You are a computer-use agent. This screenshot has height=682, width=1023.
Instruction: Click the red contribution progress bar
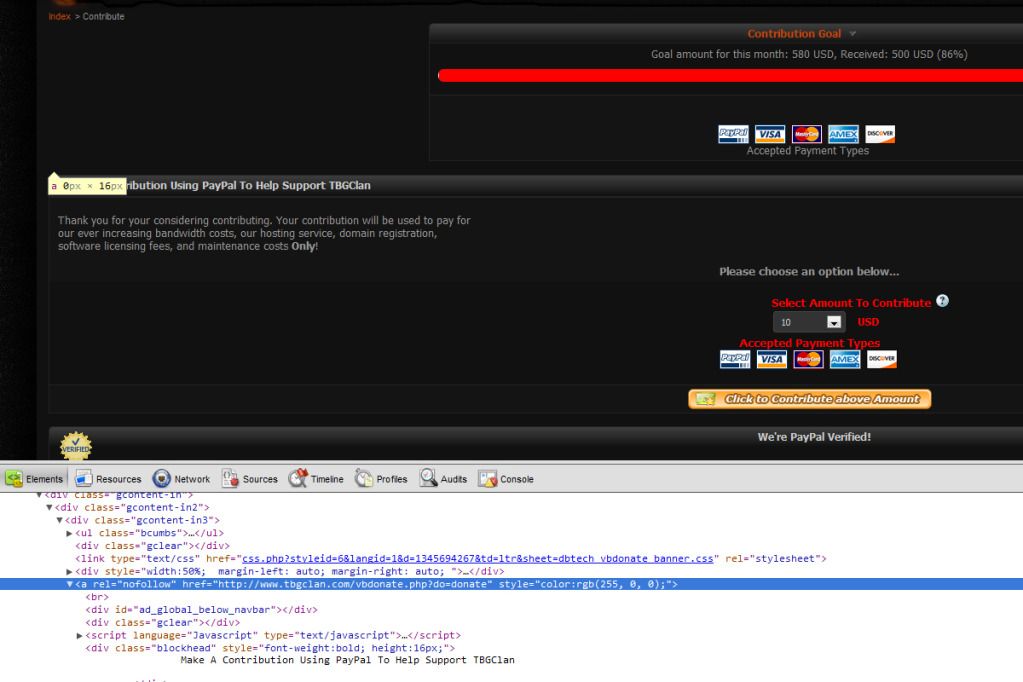click(730, 76)
